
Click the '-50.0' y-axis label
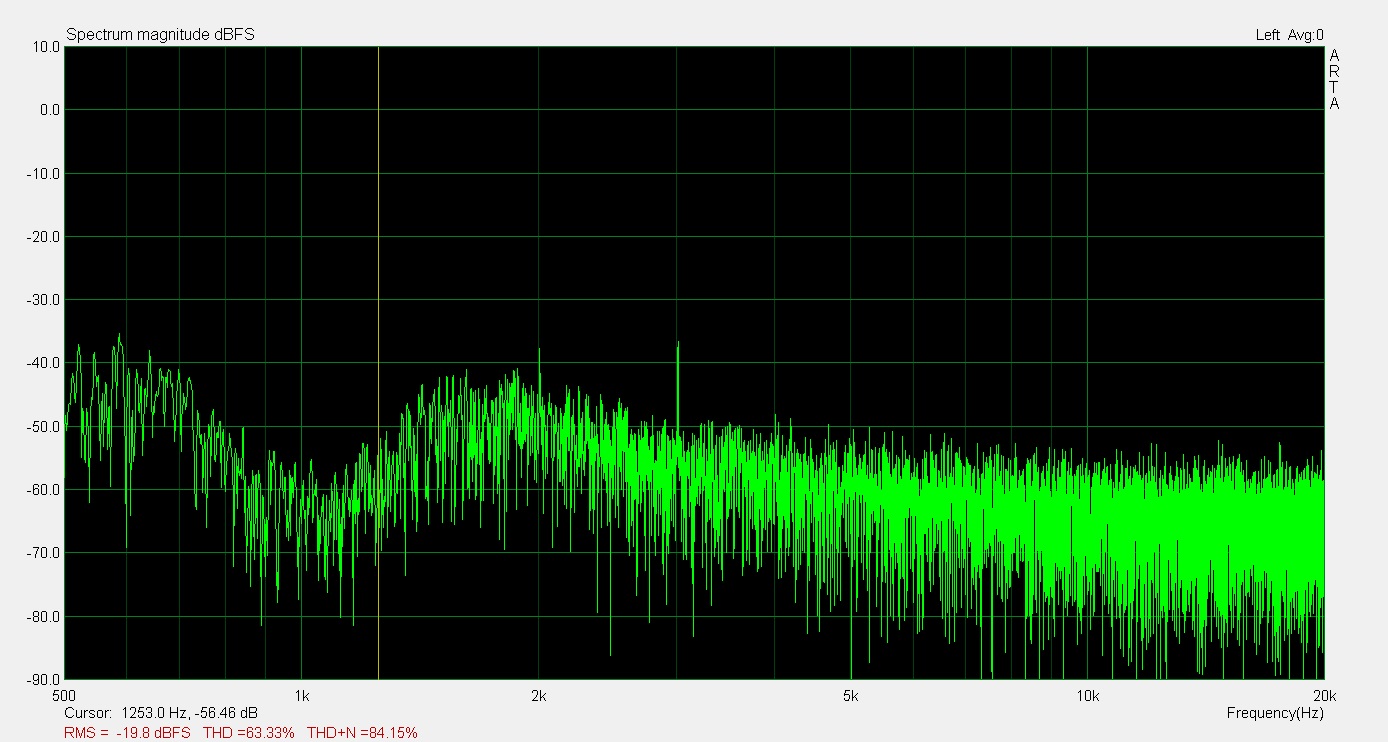[42, 427]
